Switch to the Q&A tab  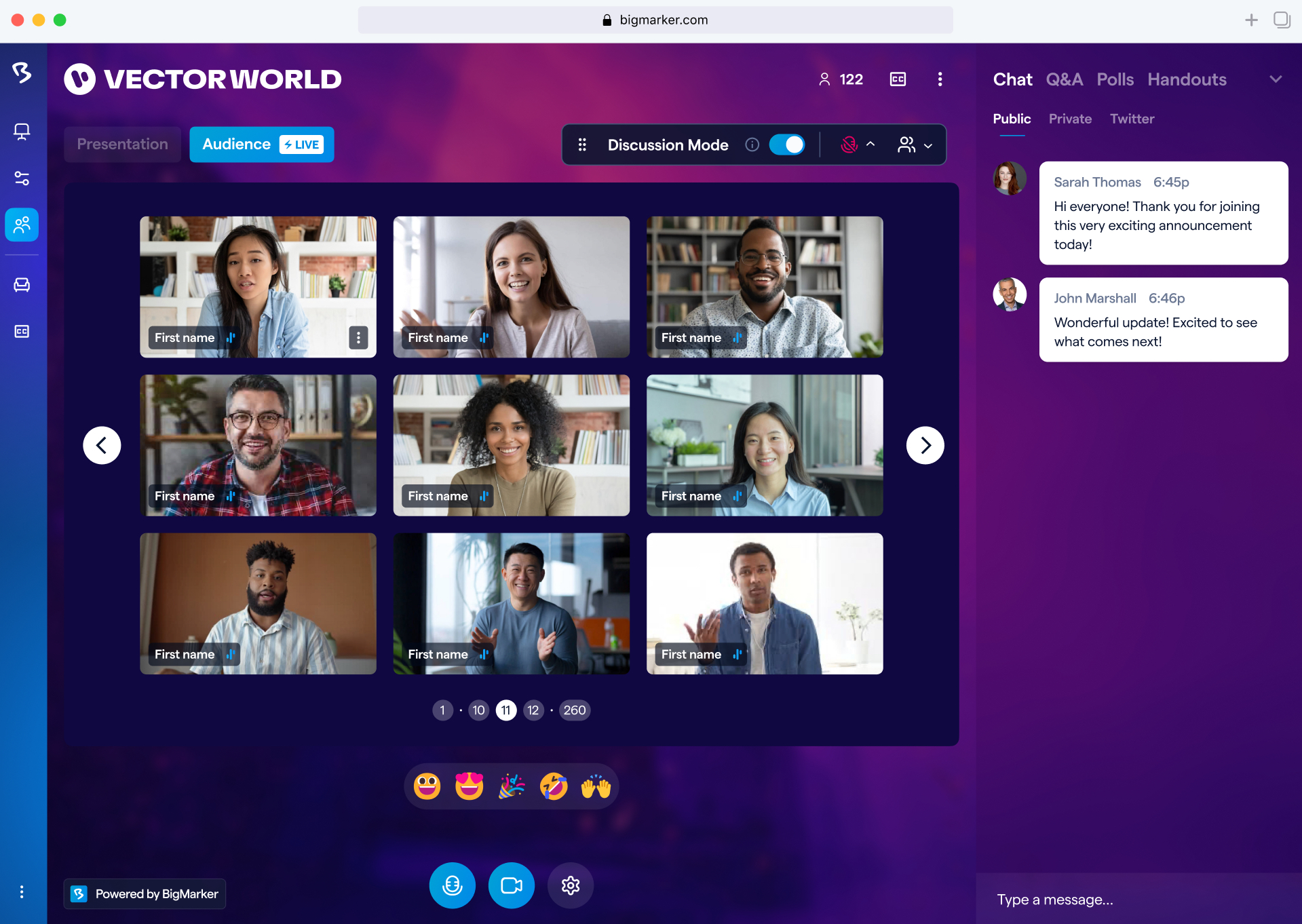(x=1064, y=79)
